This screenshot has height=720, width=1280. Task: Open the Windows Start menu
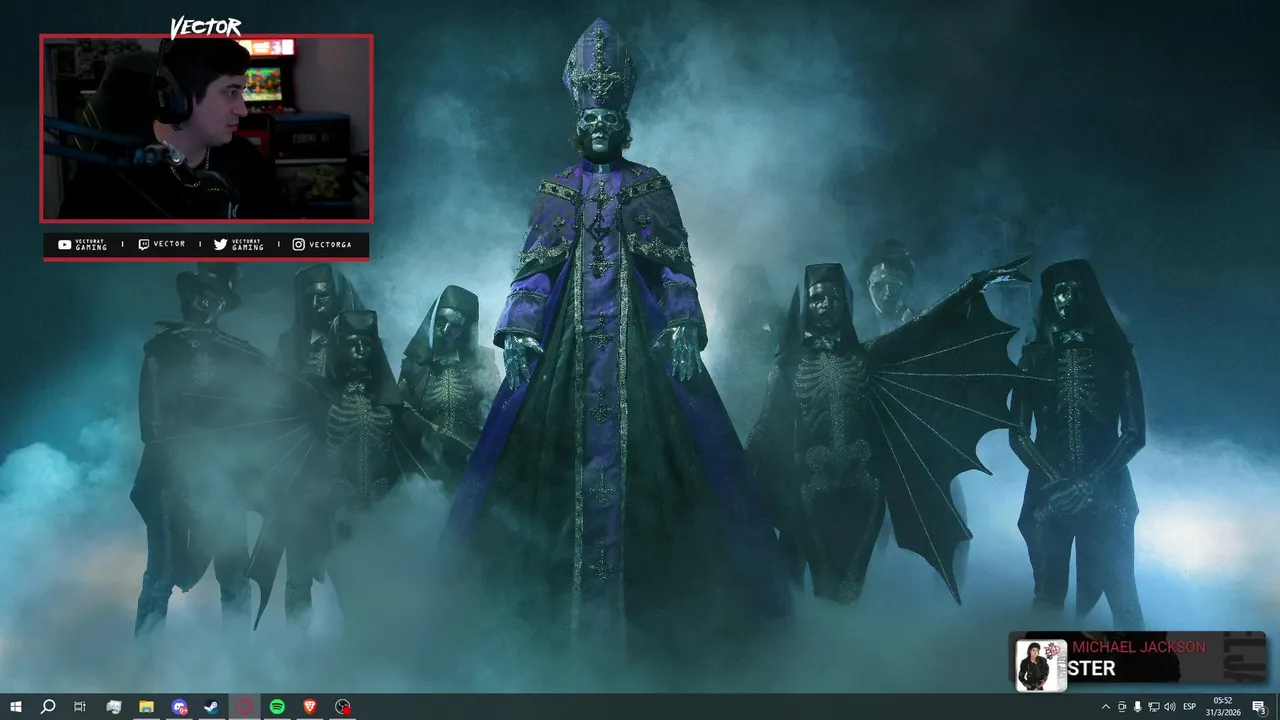click(16, 707)
